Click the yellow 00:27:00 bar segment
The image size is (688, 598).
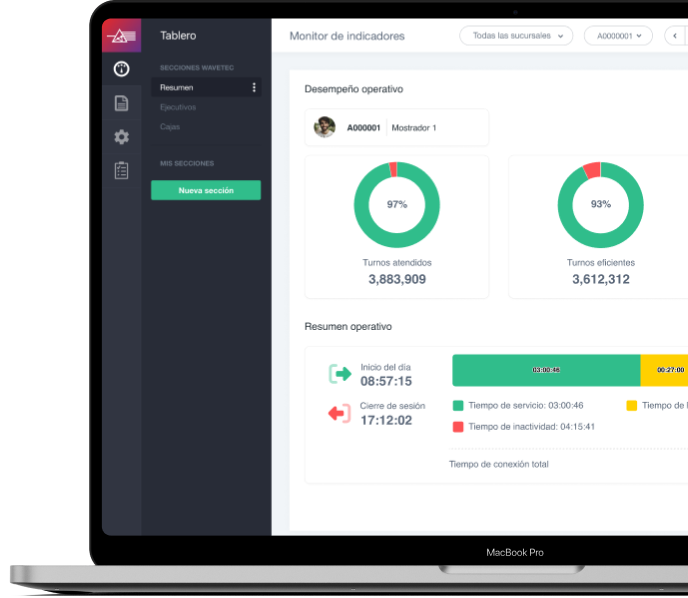[666, 370]
